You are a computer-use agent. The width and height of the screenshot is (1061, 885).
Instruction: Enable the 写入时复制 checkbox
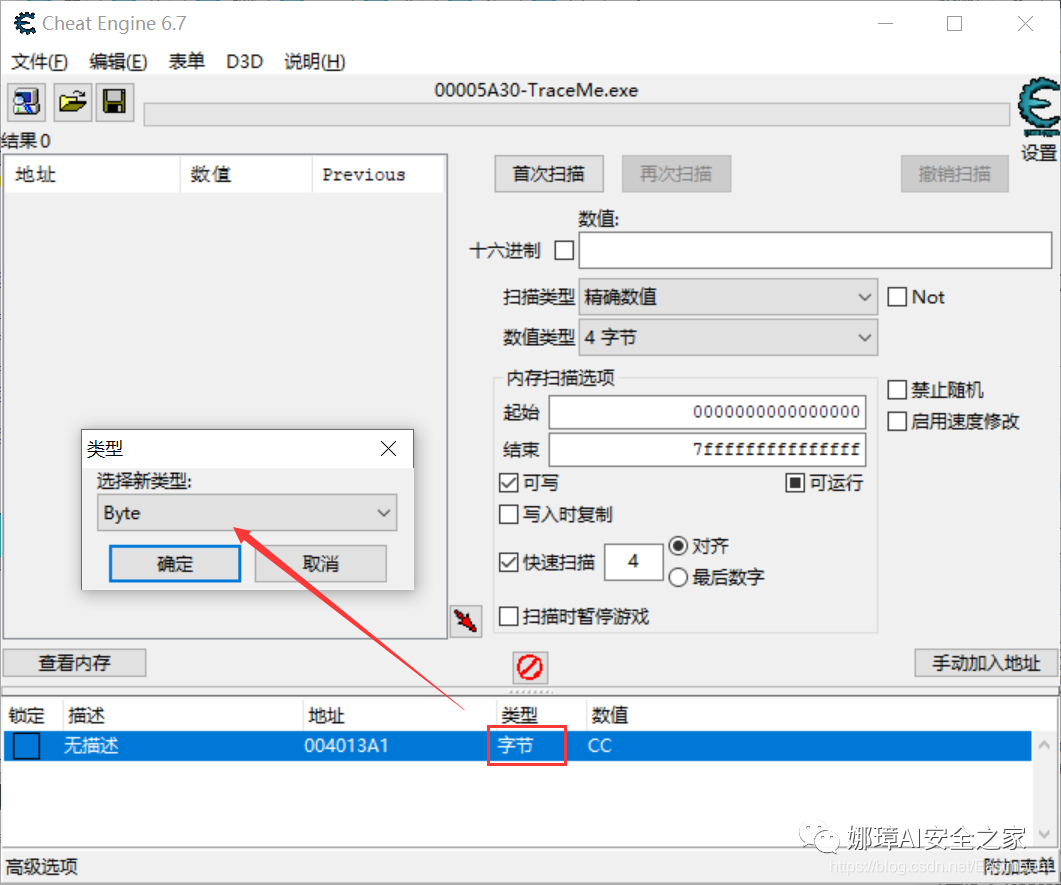(x=508, y=515)
